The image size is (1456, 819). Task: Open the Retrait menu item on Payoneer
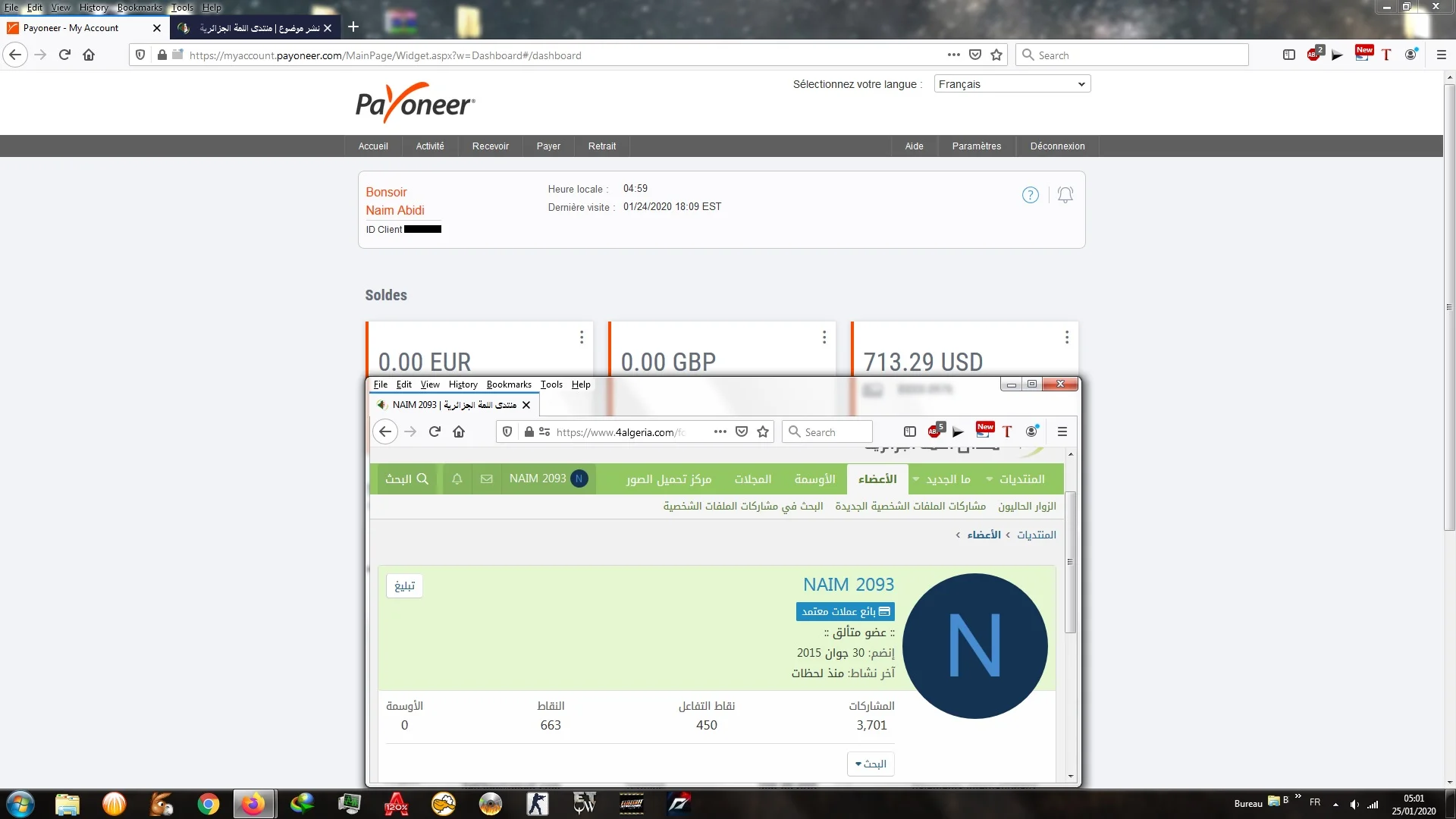(602, 146)
